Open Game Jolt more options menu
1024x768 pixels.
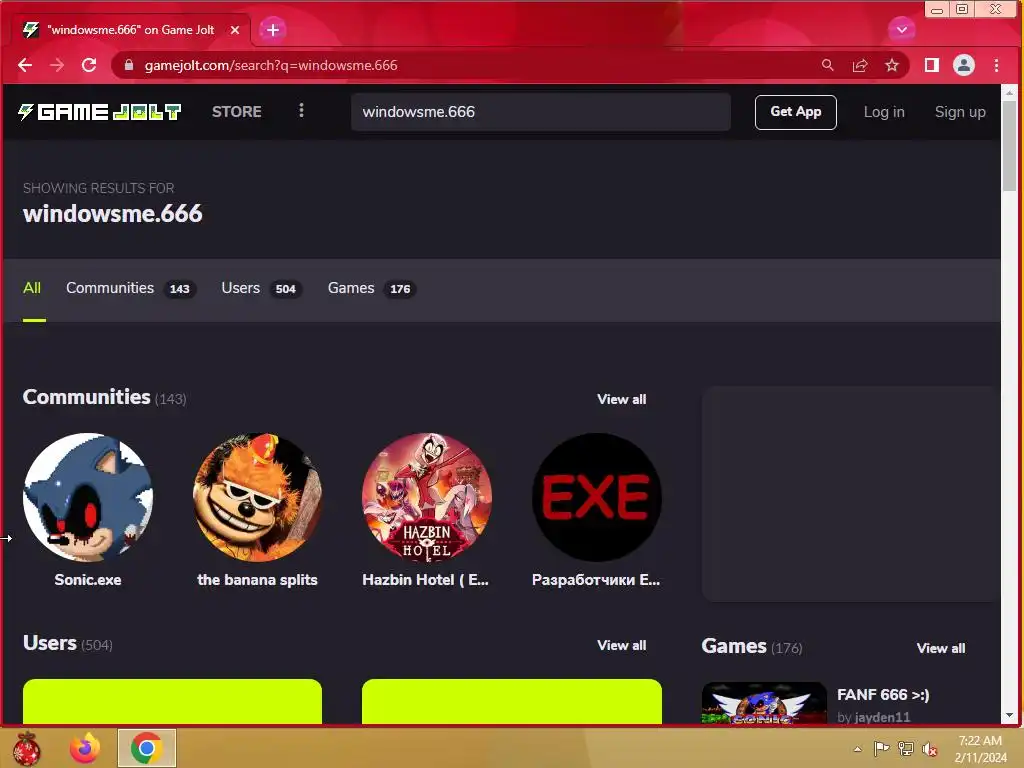(301, 111)
